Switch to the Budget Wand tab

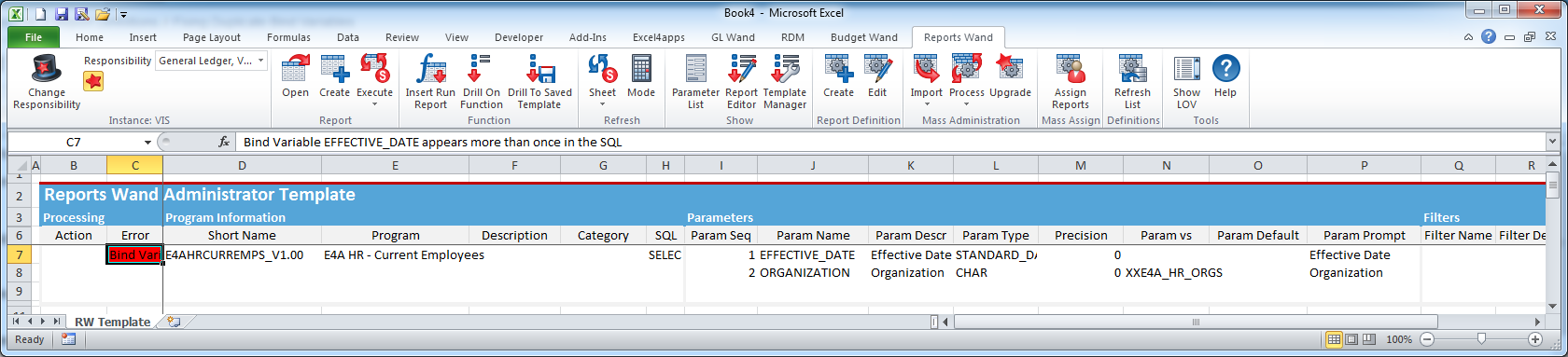click(864, 37)
